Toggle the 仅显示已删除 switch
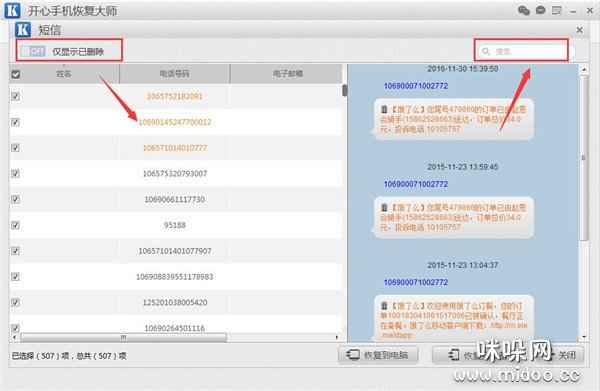600x391 pixels. tap(37, 51)
